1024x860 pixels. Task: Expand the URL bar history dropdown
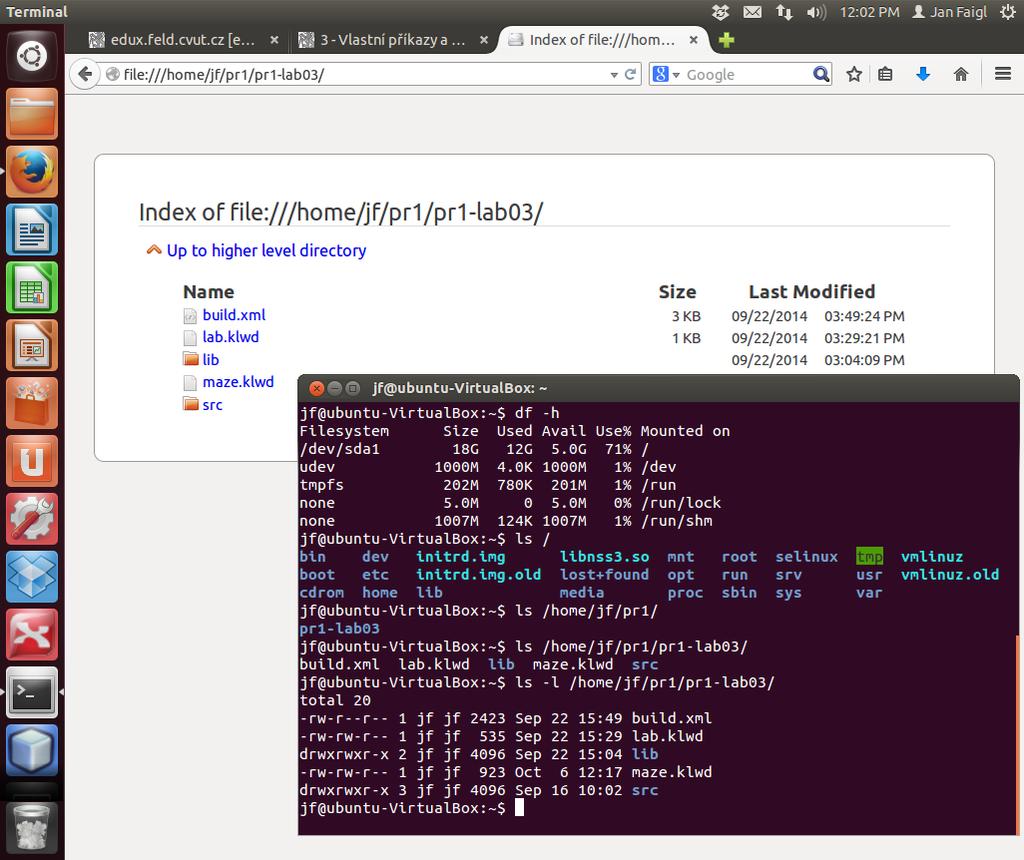point(614,75)
